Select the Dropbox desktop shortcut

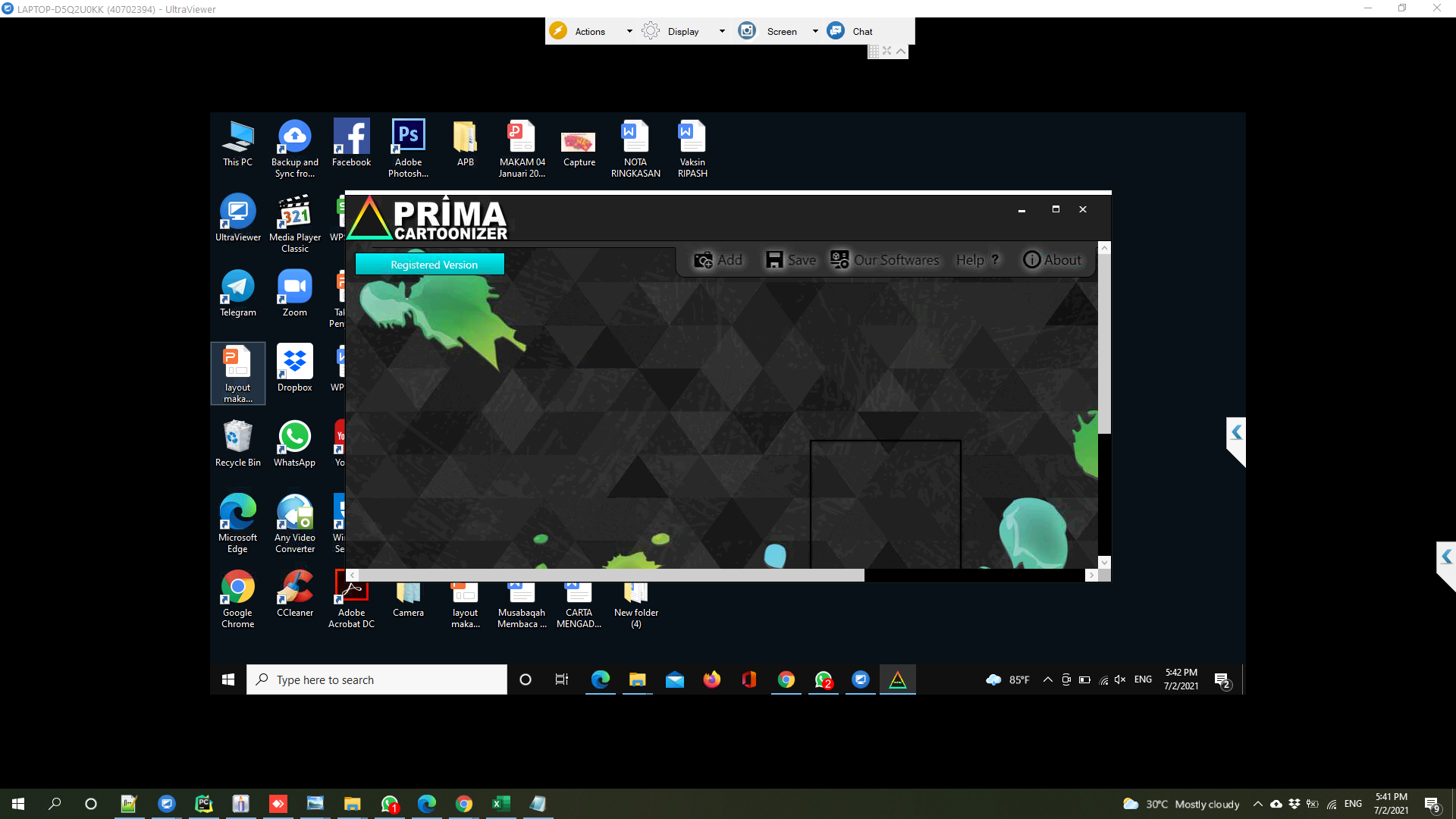coord(295,368)
